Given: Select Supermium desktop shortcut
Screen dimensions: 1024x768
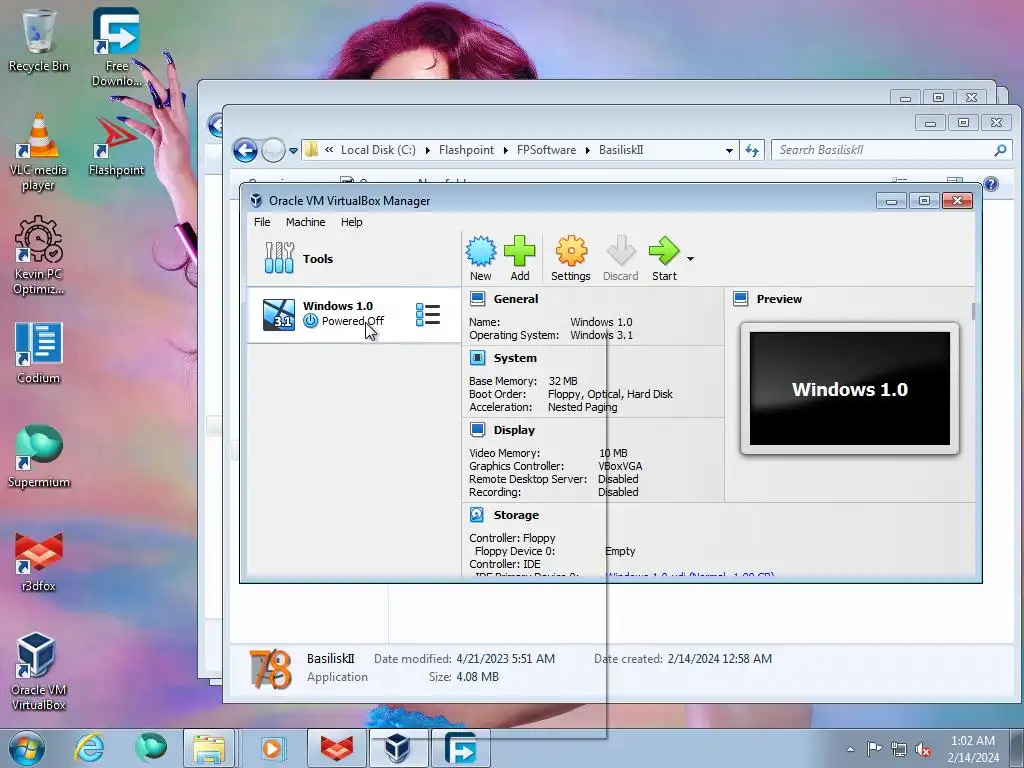Looking at the screenshot, I should pyautogui.click(x=39, y=456).
